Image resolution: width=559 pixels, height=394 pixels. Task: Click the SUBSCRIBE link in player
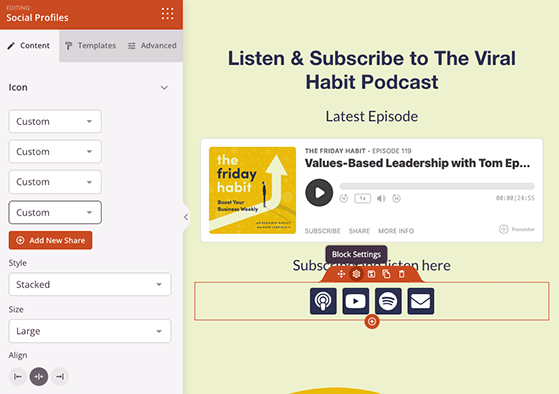coord(322,231)
